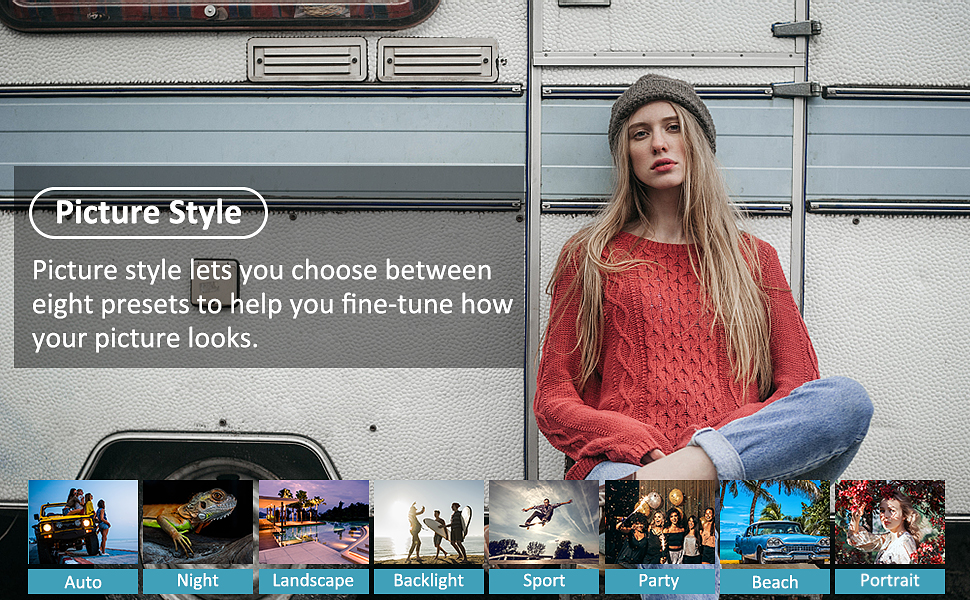Click the text 'your picture looks.'
The width and height of the screenshot is (970, 600).
click(x=145, y=339)
